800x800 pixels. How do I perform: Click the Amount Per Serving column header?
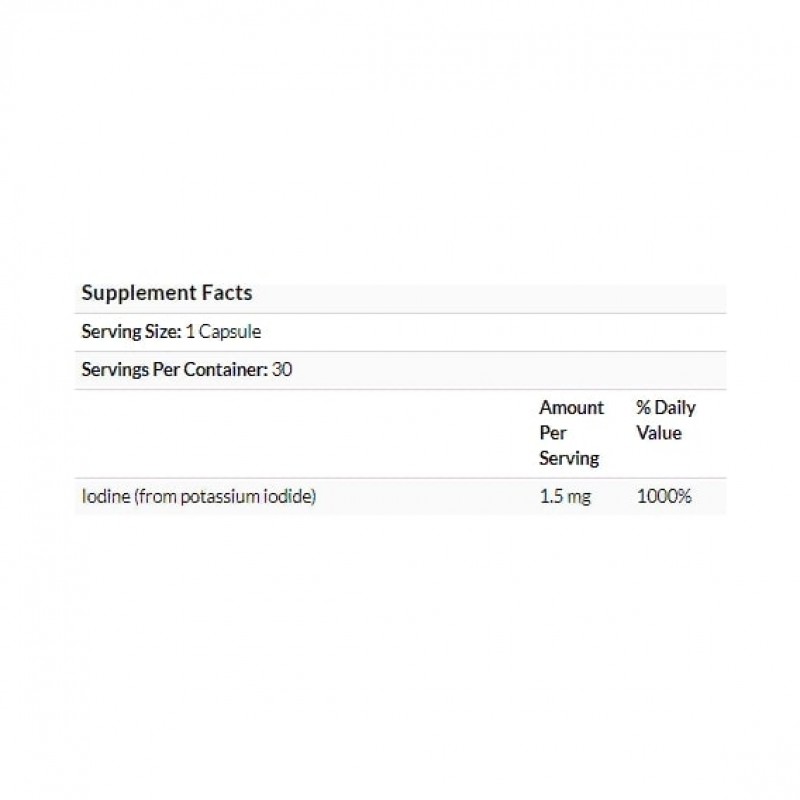coord(571,433)
